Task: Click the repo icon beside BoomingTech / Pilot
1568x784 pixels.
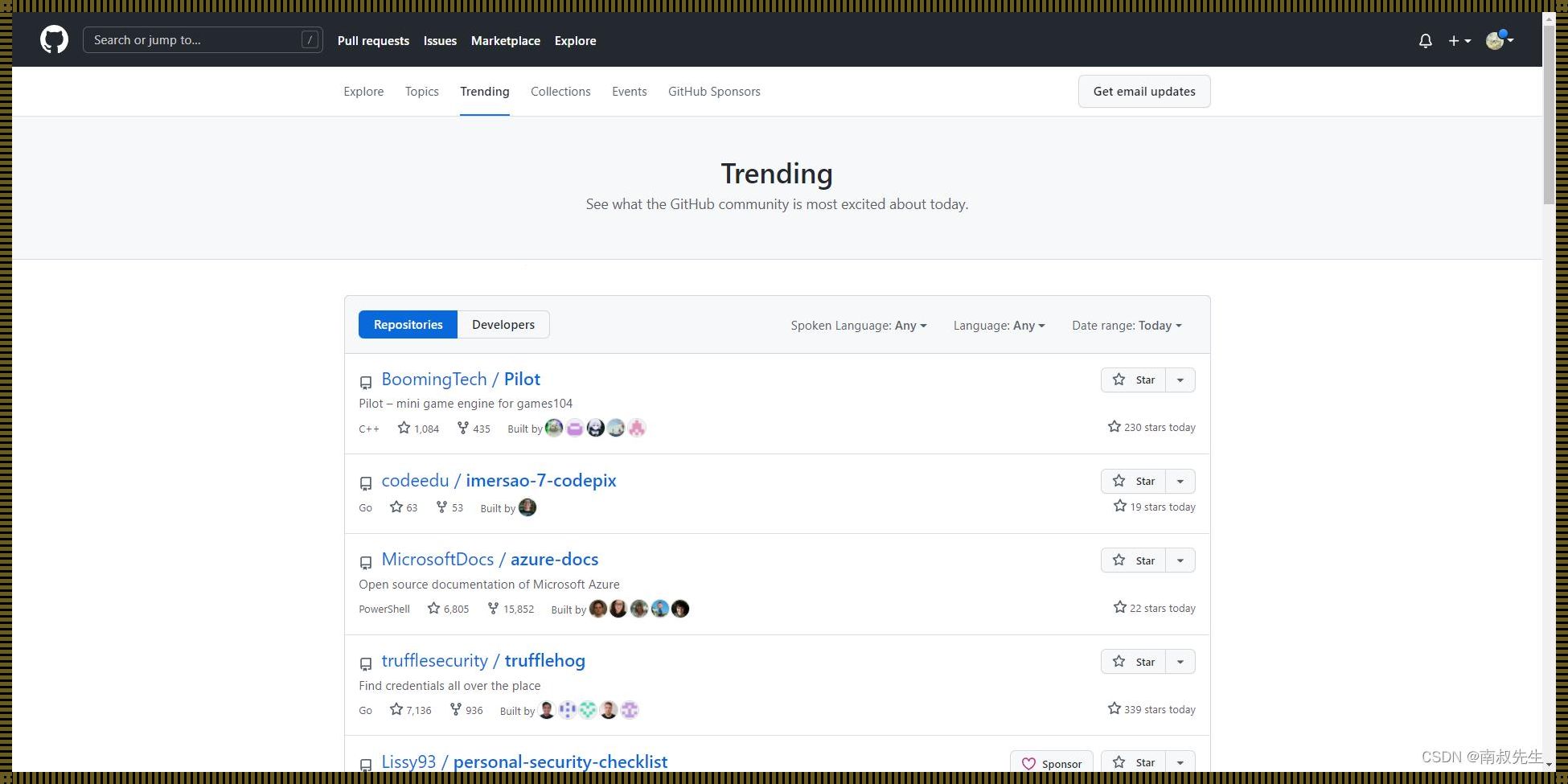Action: 366,383
